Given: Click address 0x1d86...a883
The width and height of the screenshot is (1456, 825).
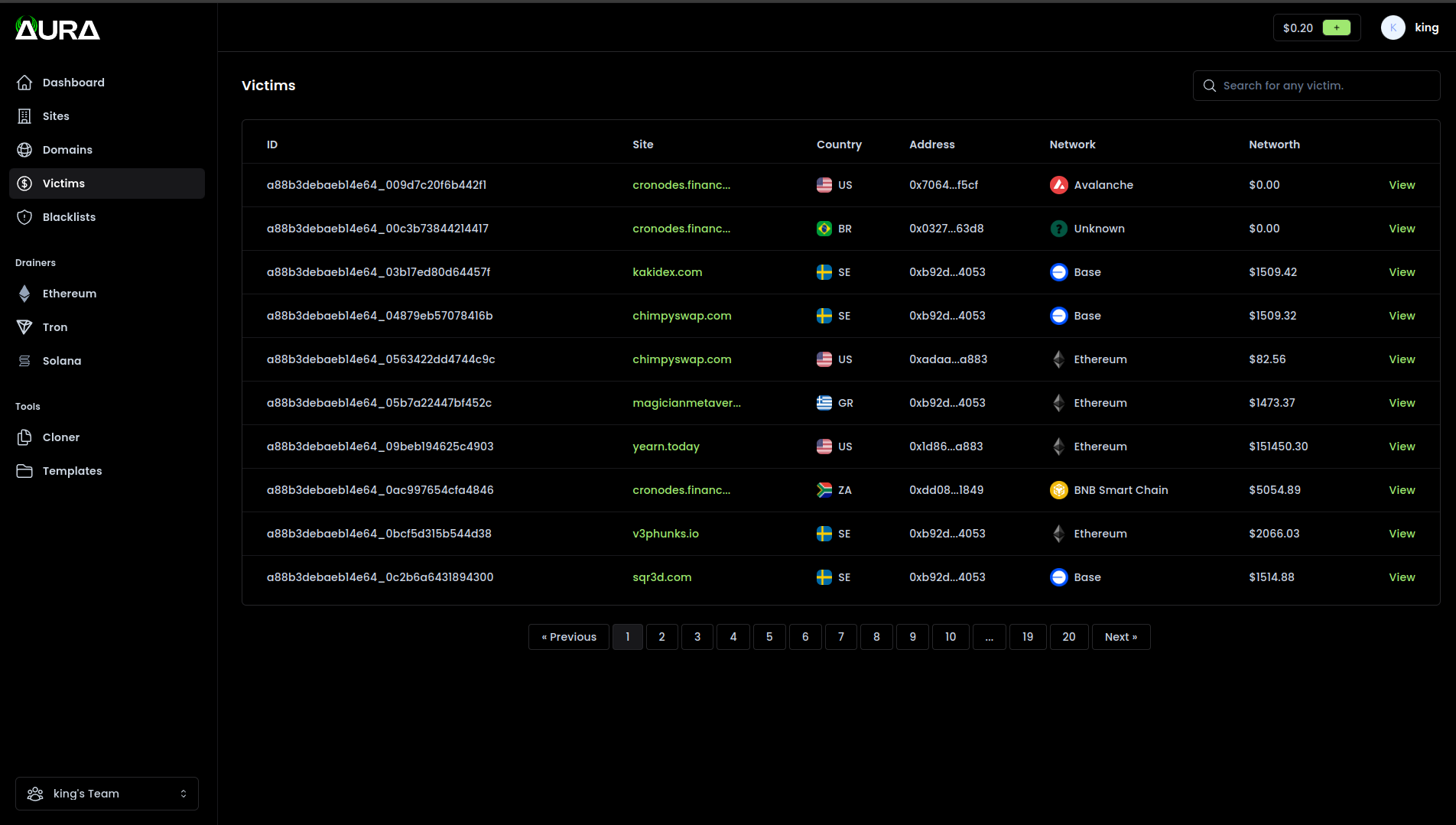Looking at the screenshot, I should [x=946, y=447].
